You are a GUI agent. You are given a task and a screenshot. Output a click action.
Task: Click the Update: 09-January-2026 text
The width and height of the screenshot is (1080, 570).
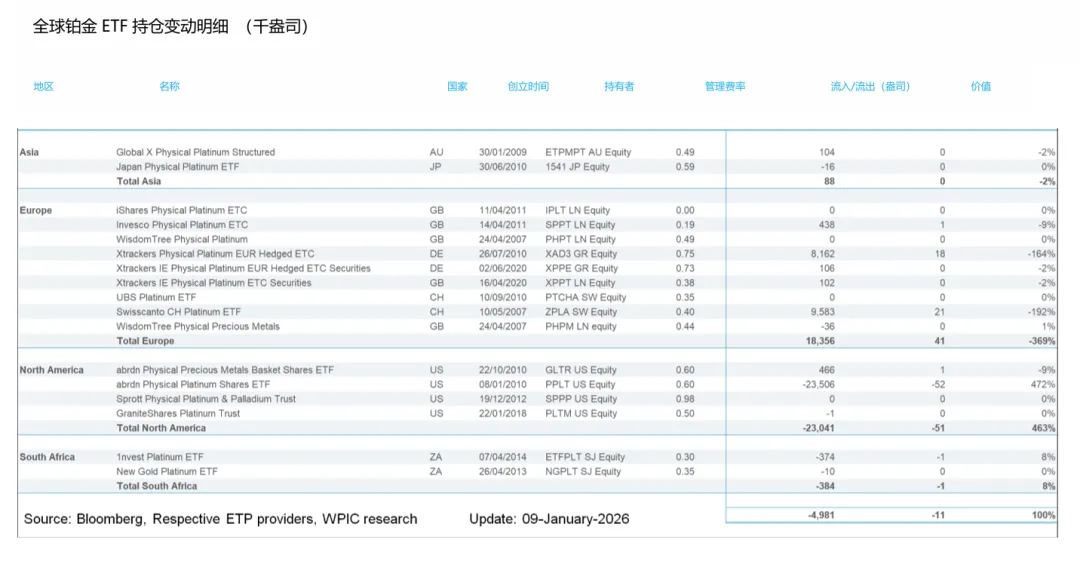click(549, 519)
